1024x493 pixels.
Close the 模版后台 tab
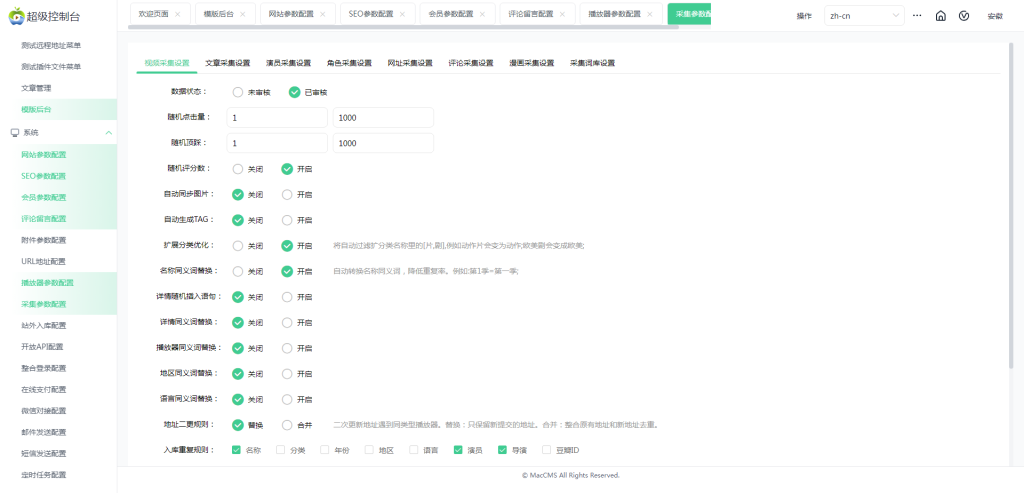pyautogui.click(x=243, y=14)
